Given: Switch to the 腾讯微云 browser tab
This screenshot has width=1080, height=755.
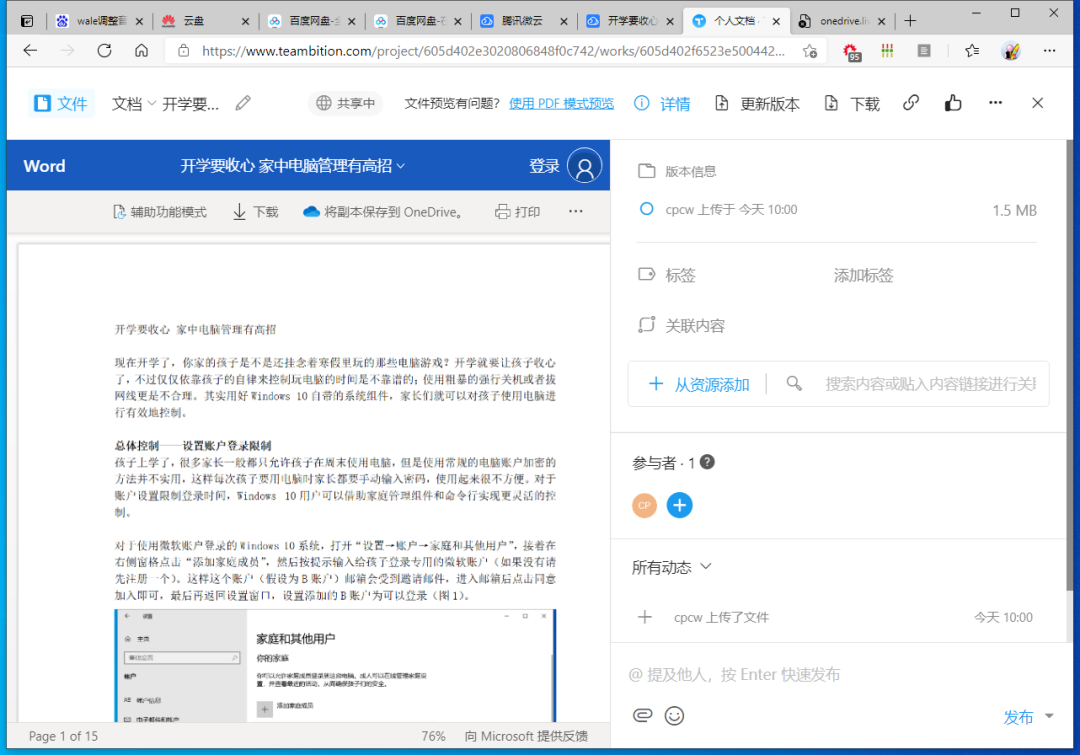Looking at the screenshot, I should (x=524, y=21).
